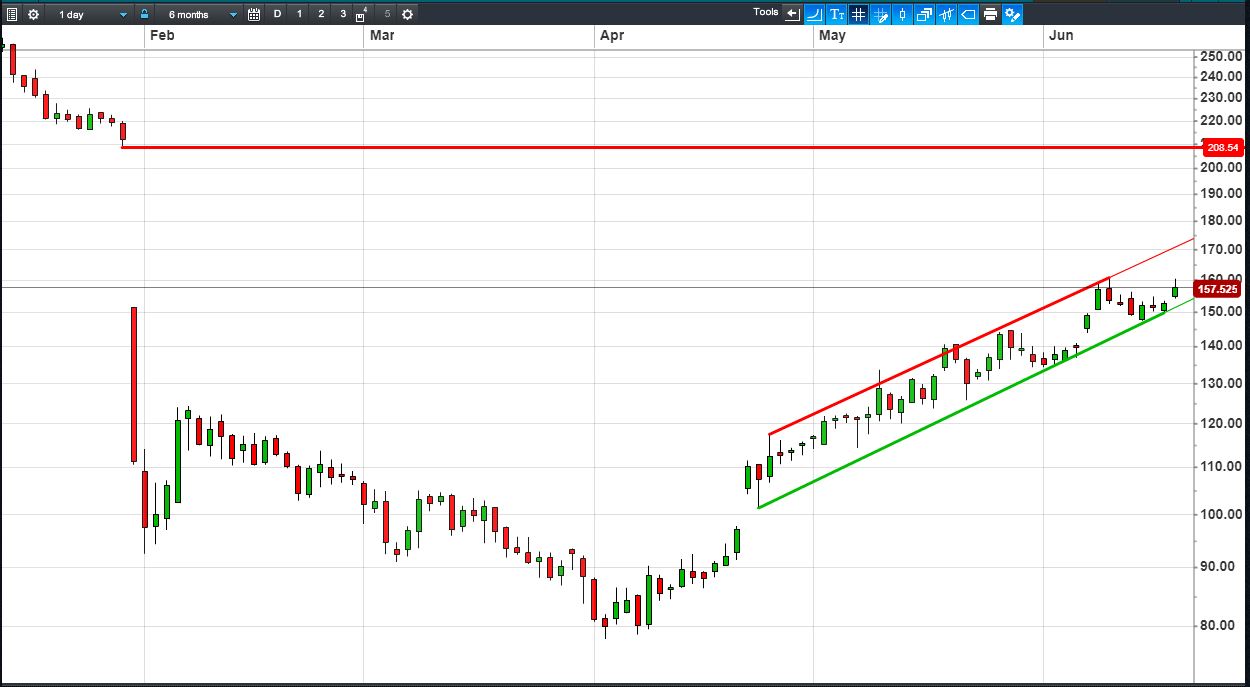Click the 250.00 price axis value
Image resolution: width=1250 pixels, height=687 pixels.
pos(1221,57)
